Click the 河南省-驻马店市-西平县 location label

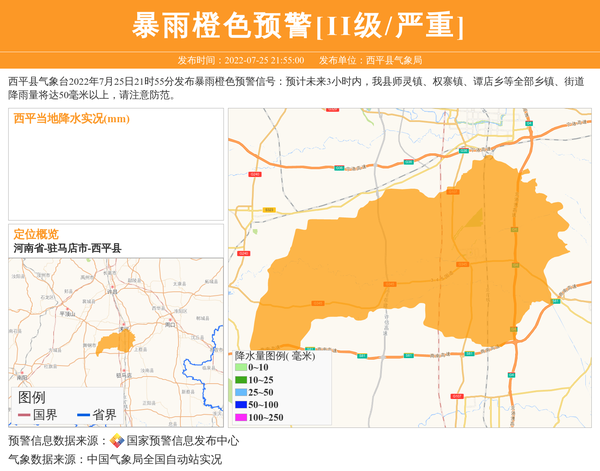[67, 248]
